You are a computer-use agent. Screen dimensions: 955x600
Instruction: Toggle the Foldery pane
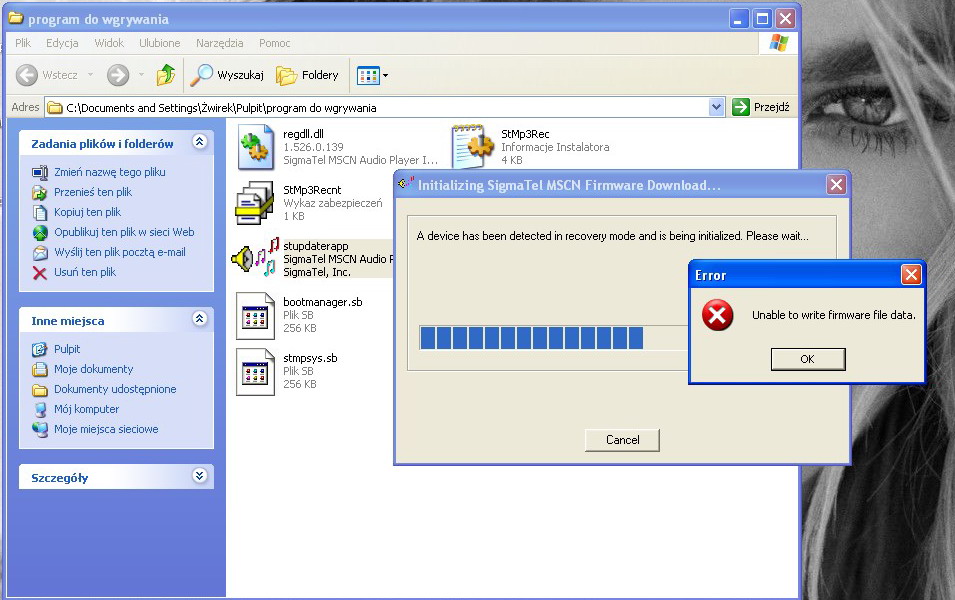[x=307, y=75]
